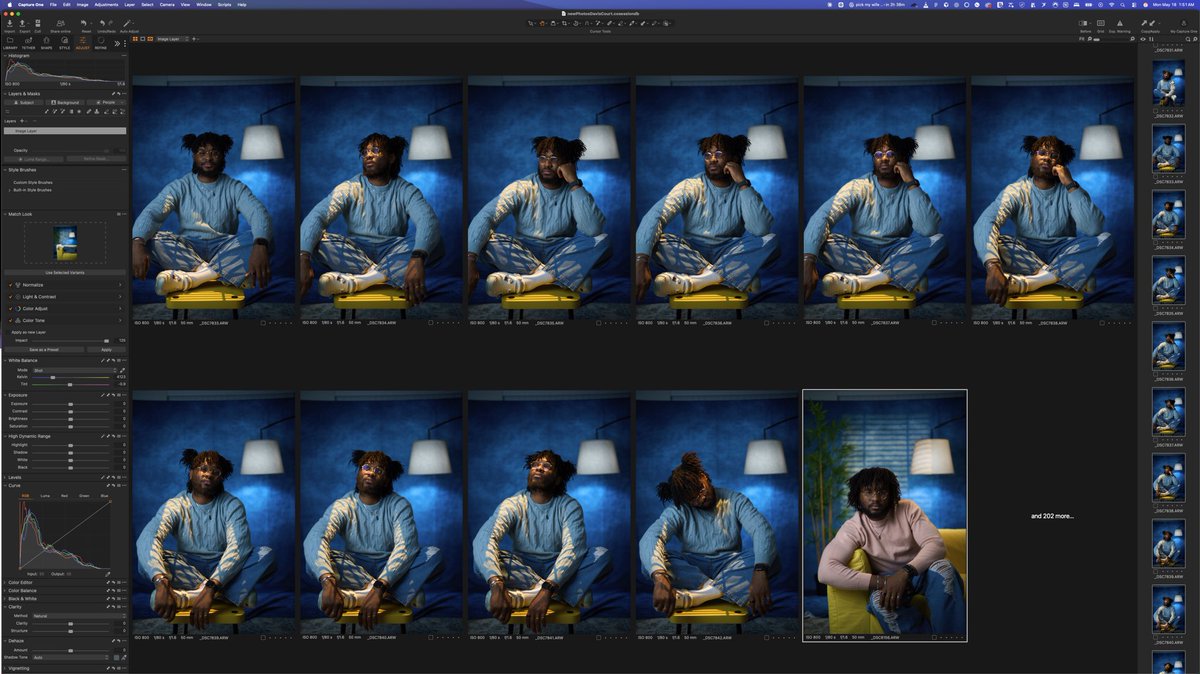The height and width of the screenshot is (674, 1200).
Task: Open White Balance Mode dropdown
Action: pos(73,370)
